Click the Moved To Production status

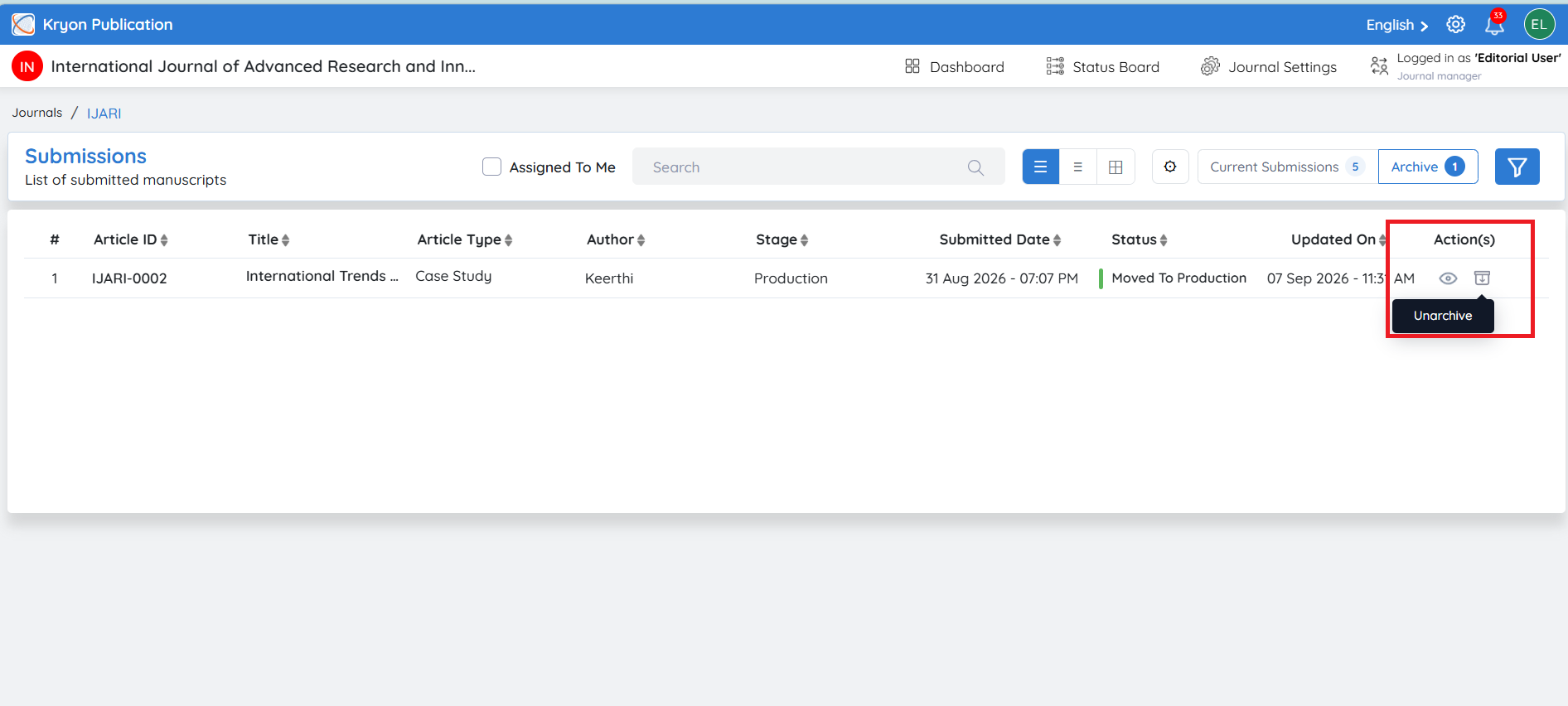(1178, 278)
